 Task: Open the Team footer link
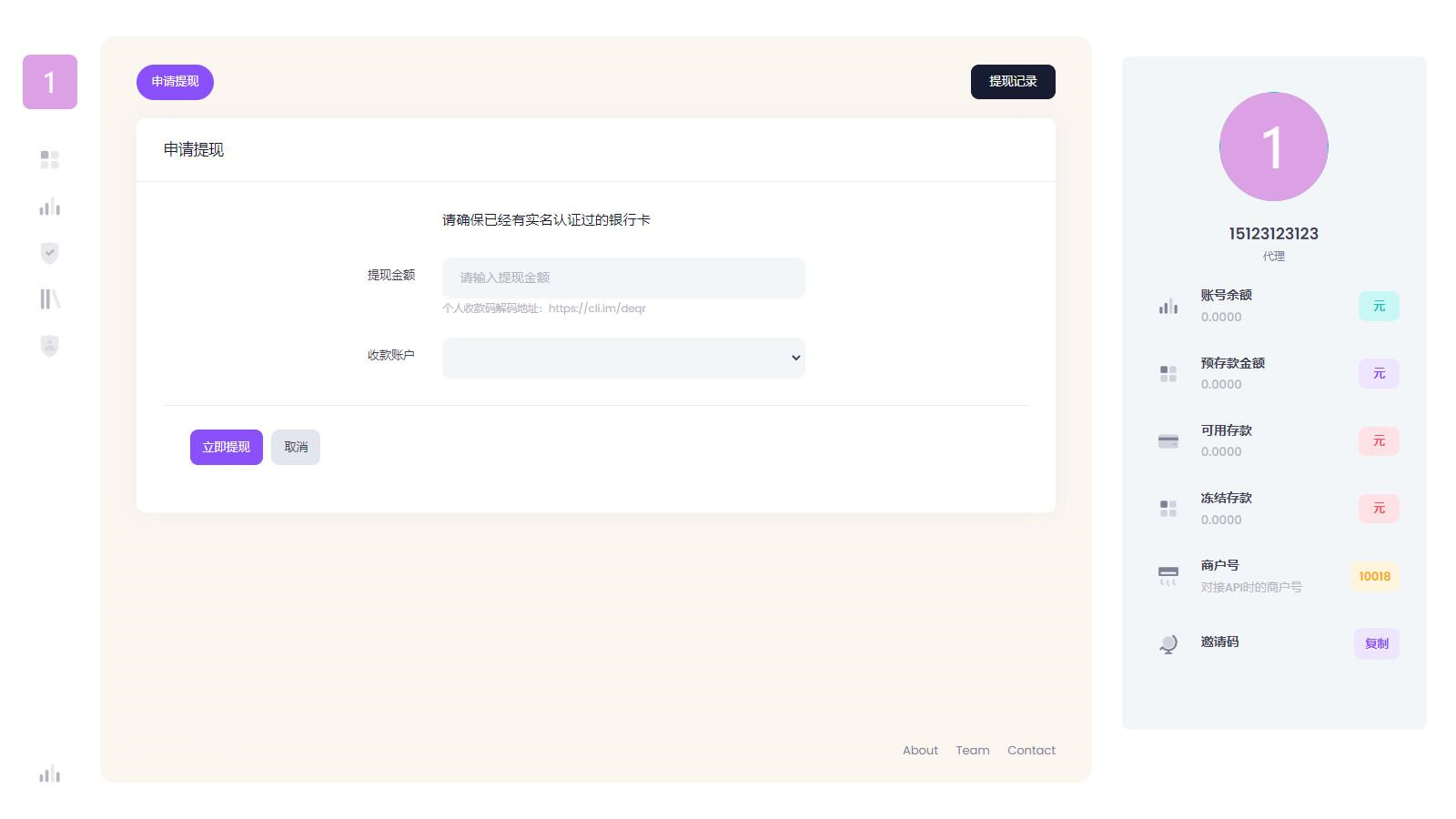click(x=973, y=751)
